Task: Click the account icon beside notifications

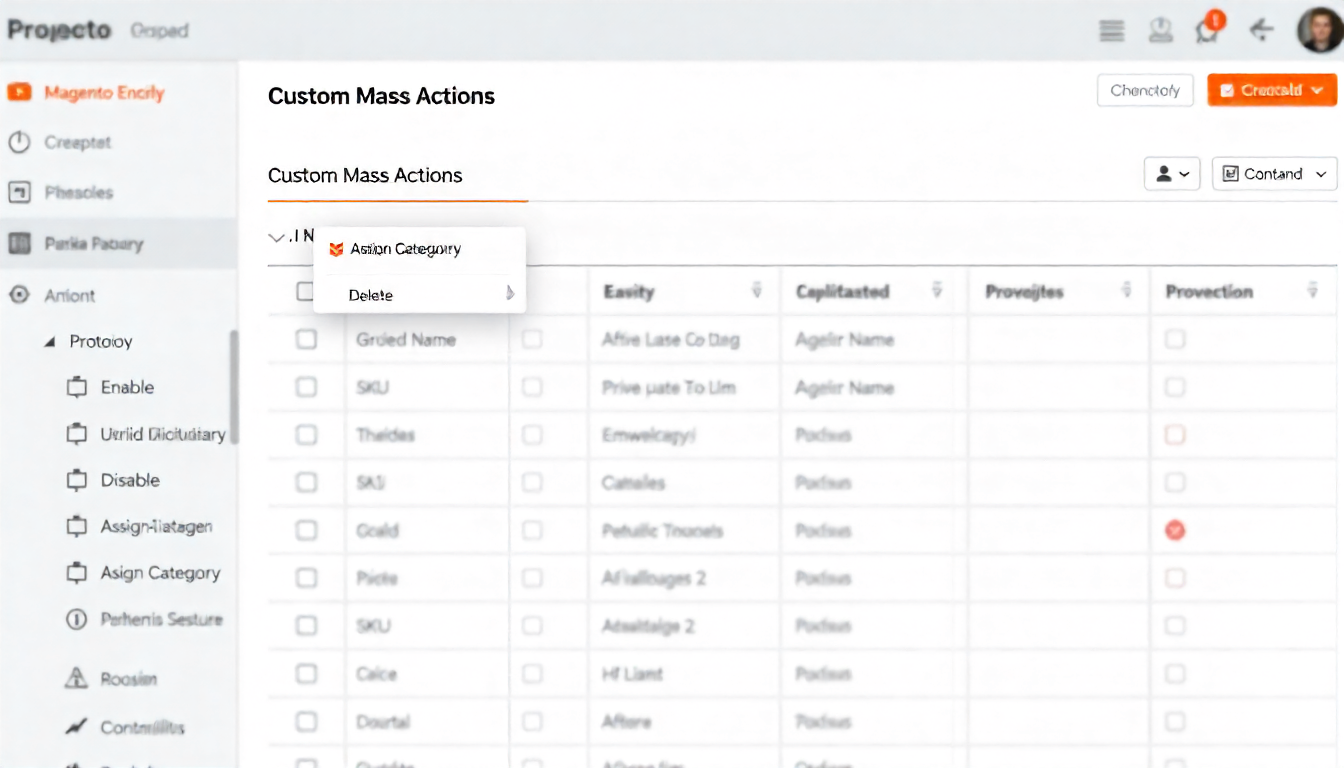Action: click(1160, 31)
